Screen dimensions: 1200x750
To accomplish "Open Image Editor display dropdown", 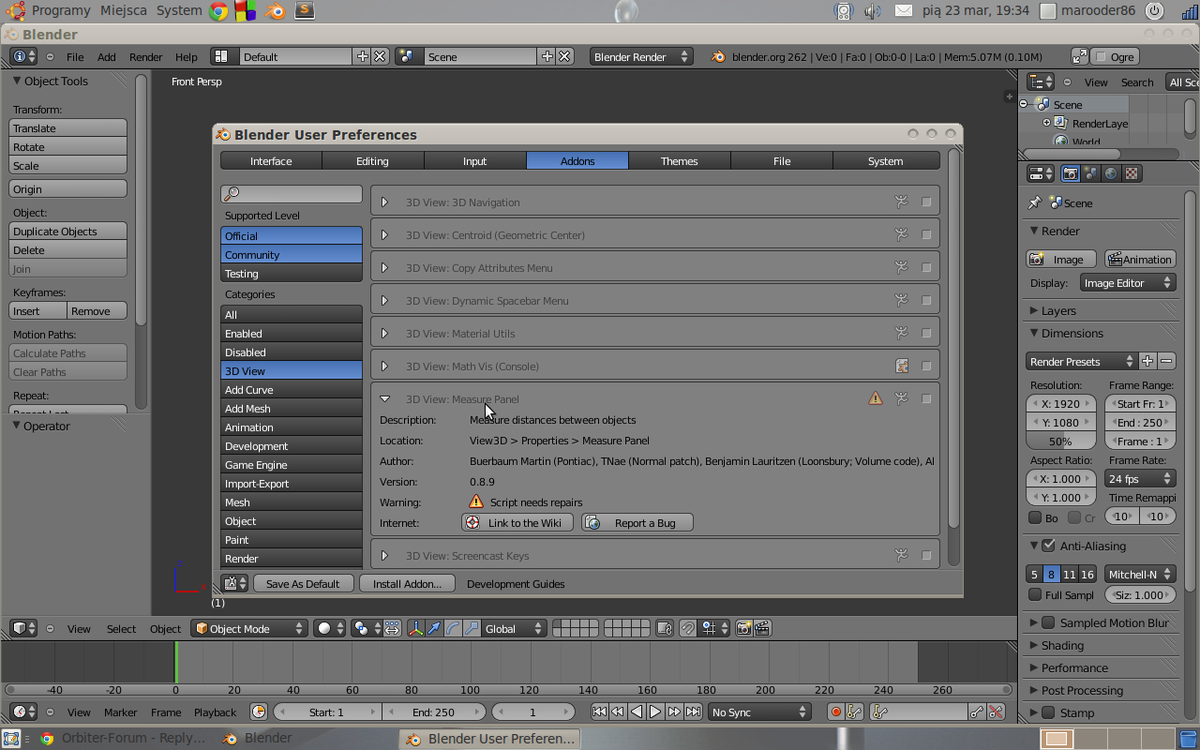I will (x=1127, y=283).
